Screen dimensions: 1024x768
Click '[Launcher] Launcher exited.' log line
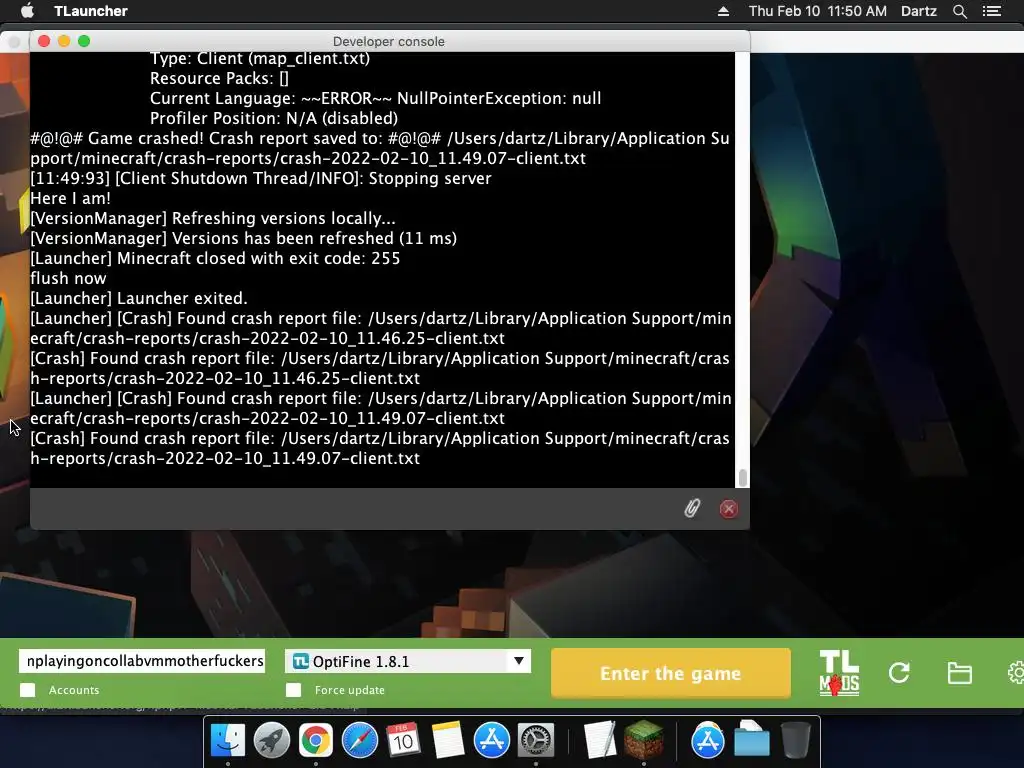138,298
